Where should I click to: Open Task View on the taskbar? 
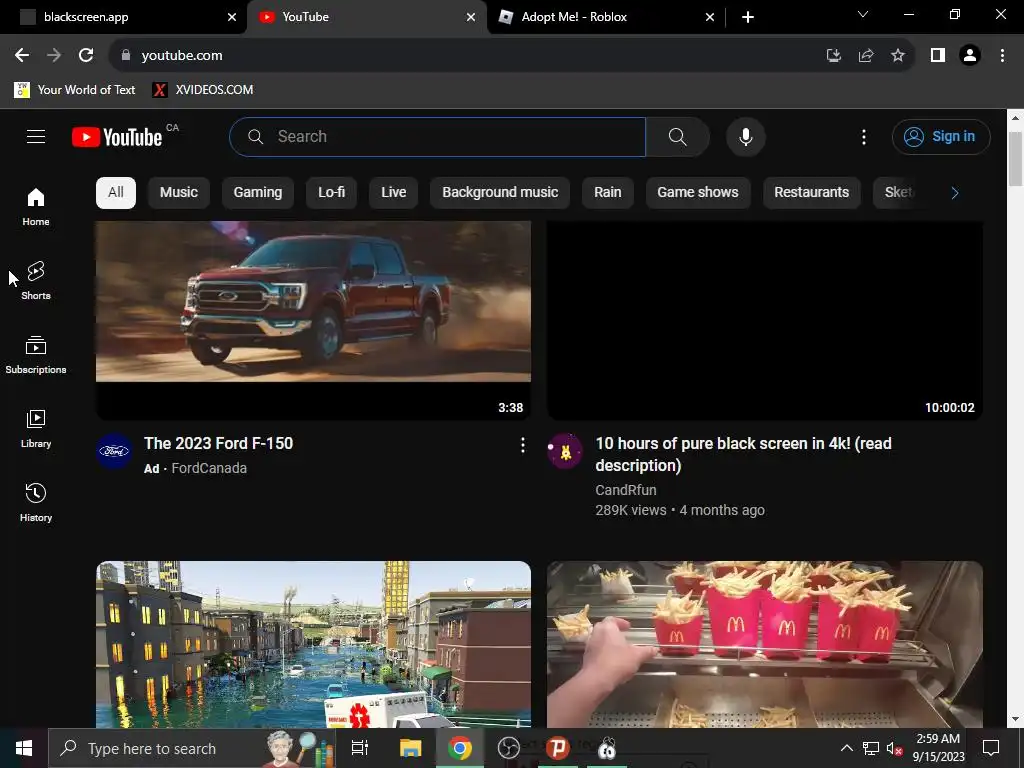[360, 748]
